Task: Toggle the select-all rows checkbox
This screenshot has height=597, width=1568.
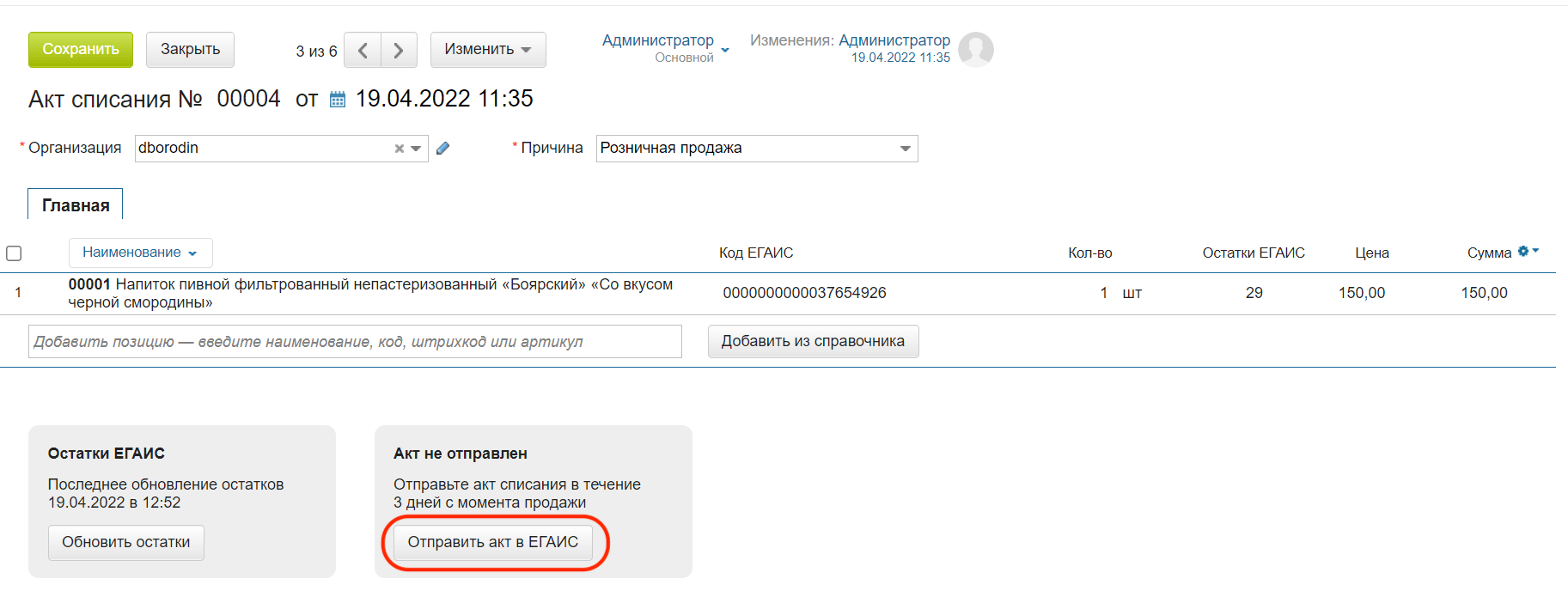Action: point(14,253)
